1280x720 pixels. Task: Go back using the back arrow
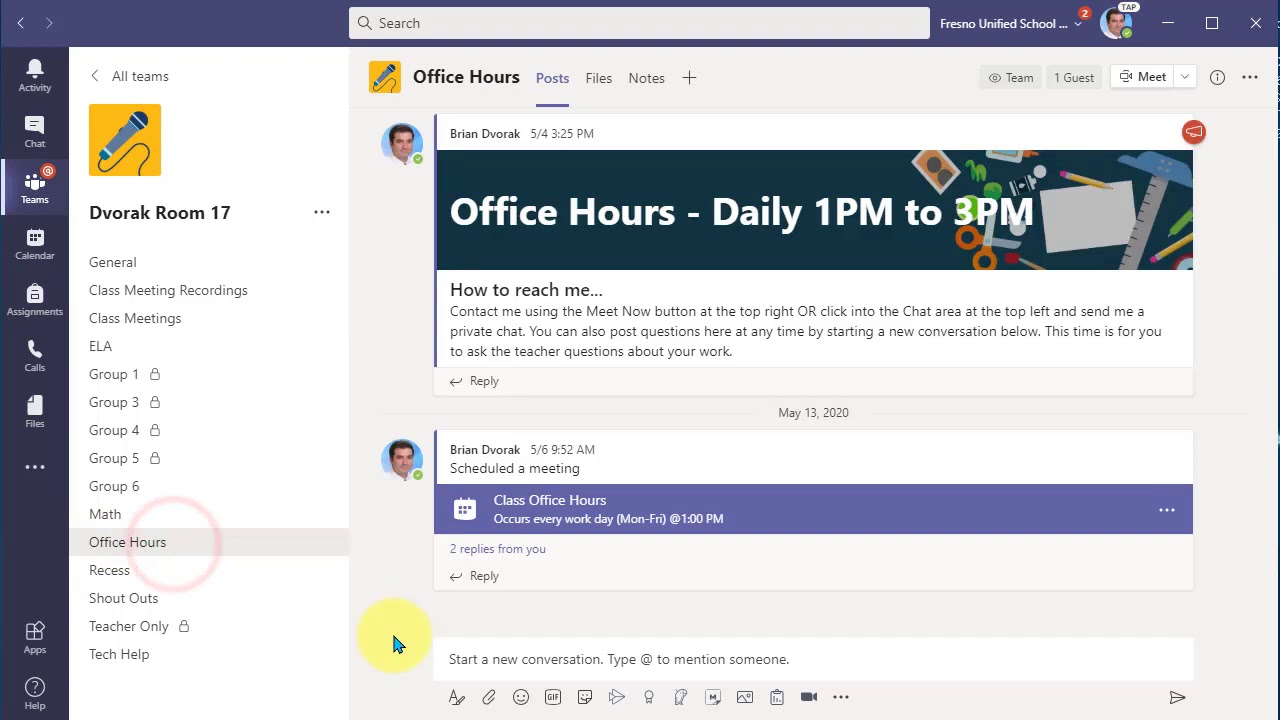(x=21, y=23)
